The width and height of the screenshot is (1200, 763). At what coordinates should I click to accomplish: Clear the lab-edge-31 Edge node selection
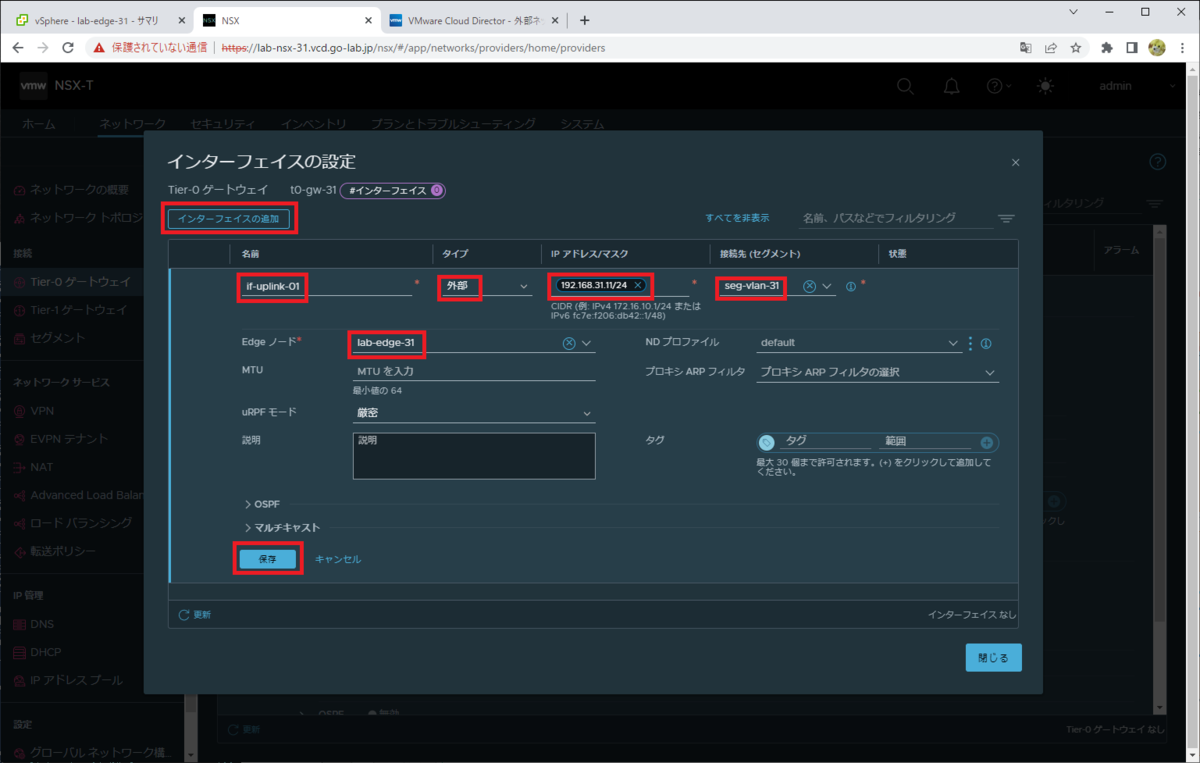569,343
